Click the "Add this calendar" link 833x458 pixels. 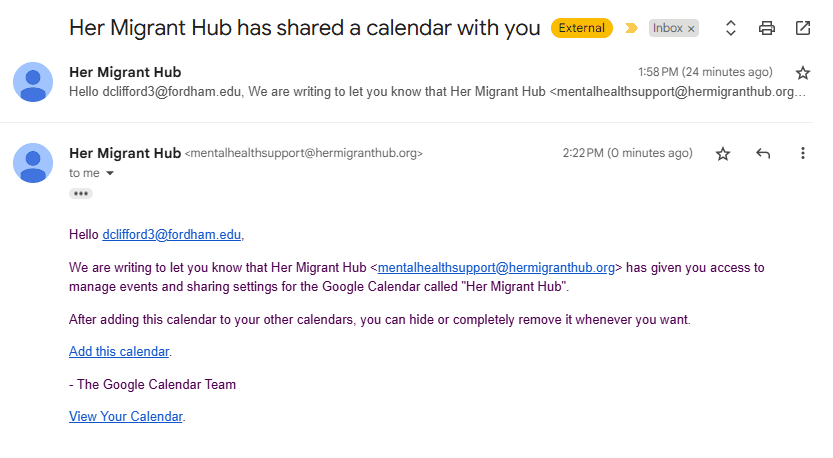(x=119, y=351)
